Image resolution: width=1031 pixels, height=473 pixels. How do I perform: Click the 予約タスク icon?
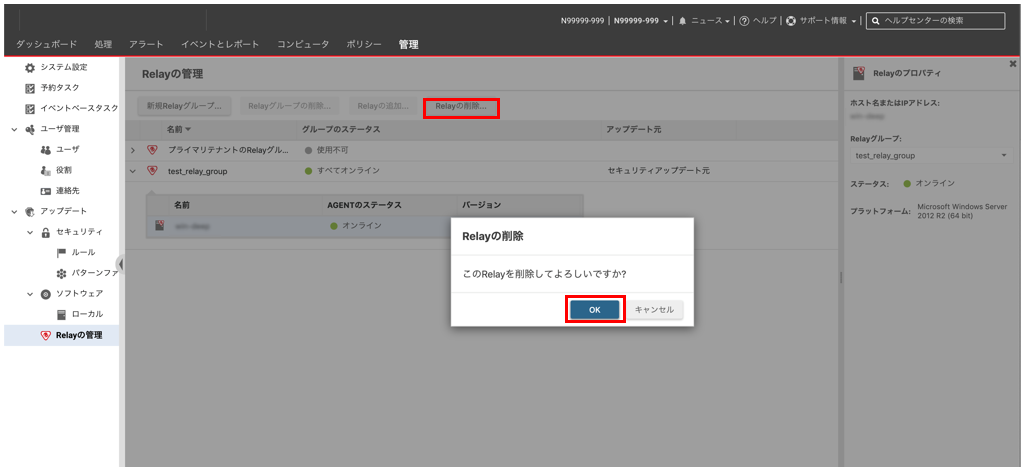tap(30, 88)
